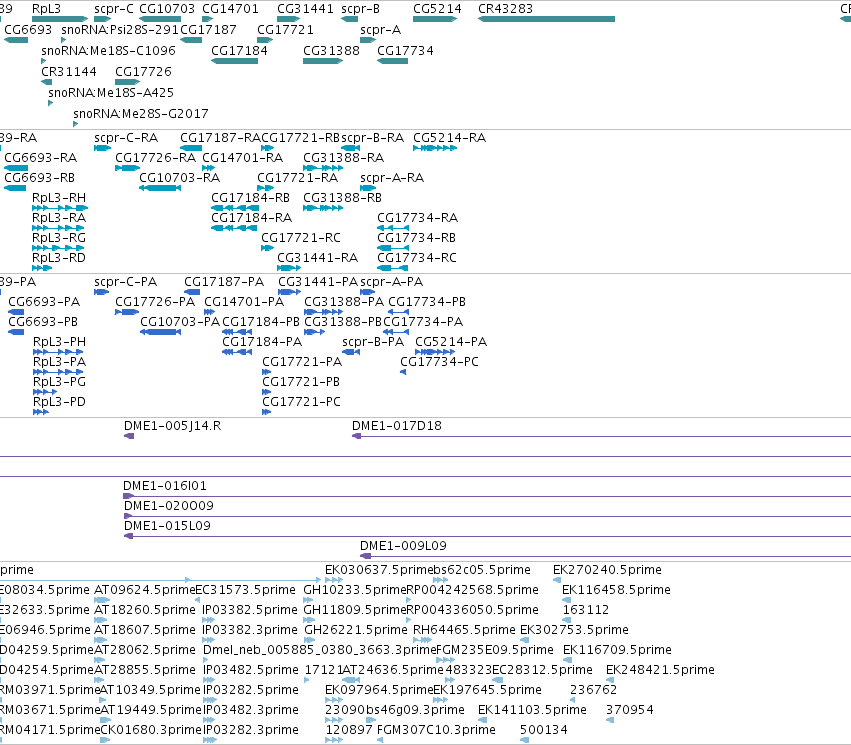This screenshot has width=851, height=745.
Task: Click the scpr-C-RA transcript label
Action: [126, 138]
